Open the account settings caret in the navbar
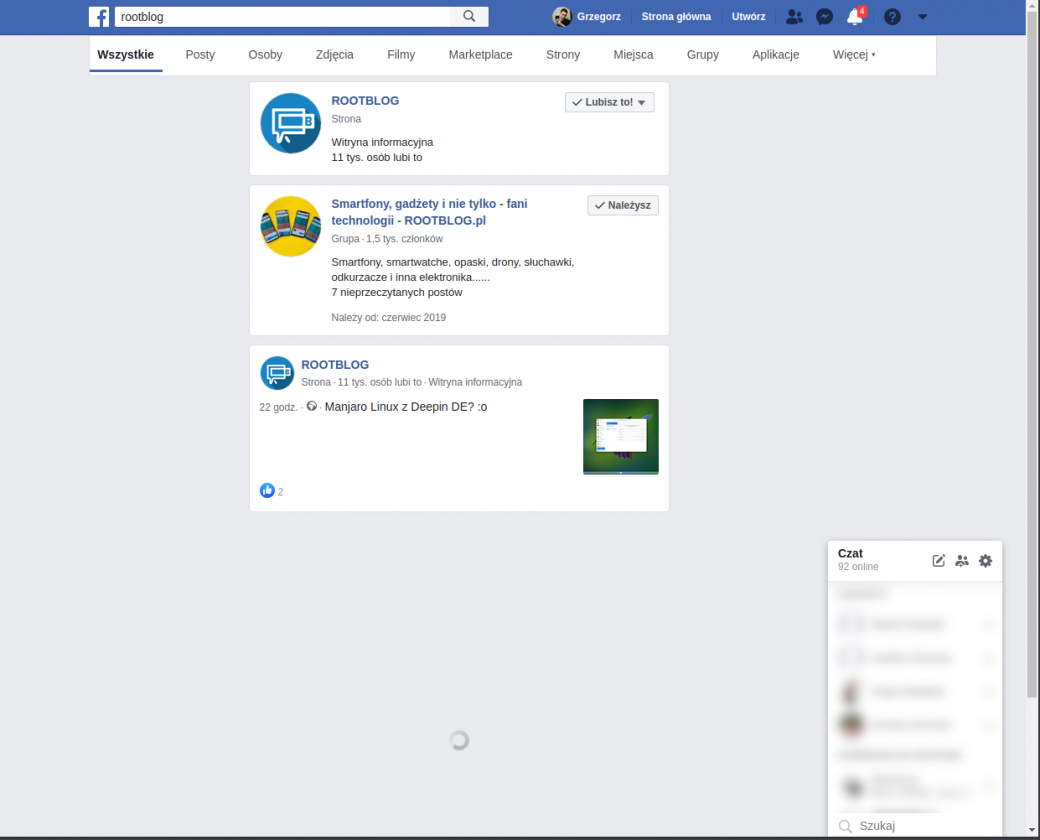The height and width of the screenshot is (840, 1040). pos(922,16)
